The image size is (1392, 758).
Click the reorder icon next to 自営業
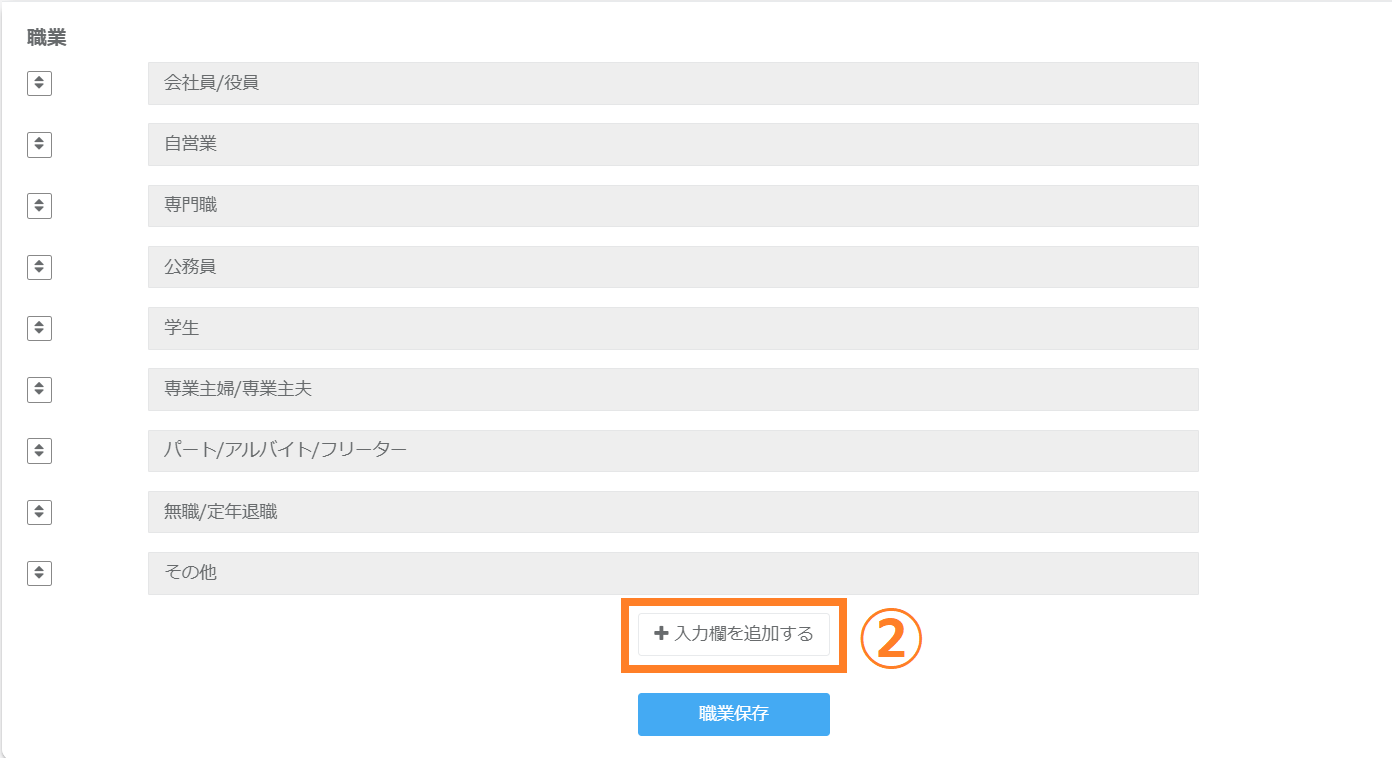click(39, 144)
